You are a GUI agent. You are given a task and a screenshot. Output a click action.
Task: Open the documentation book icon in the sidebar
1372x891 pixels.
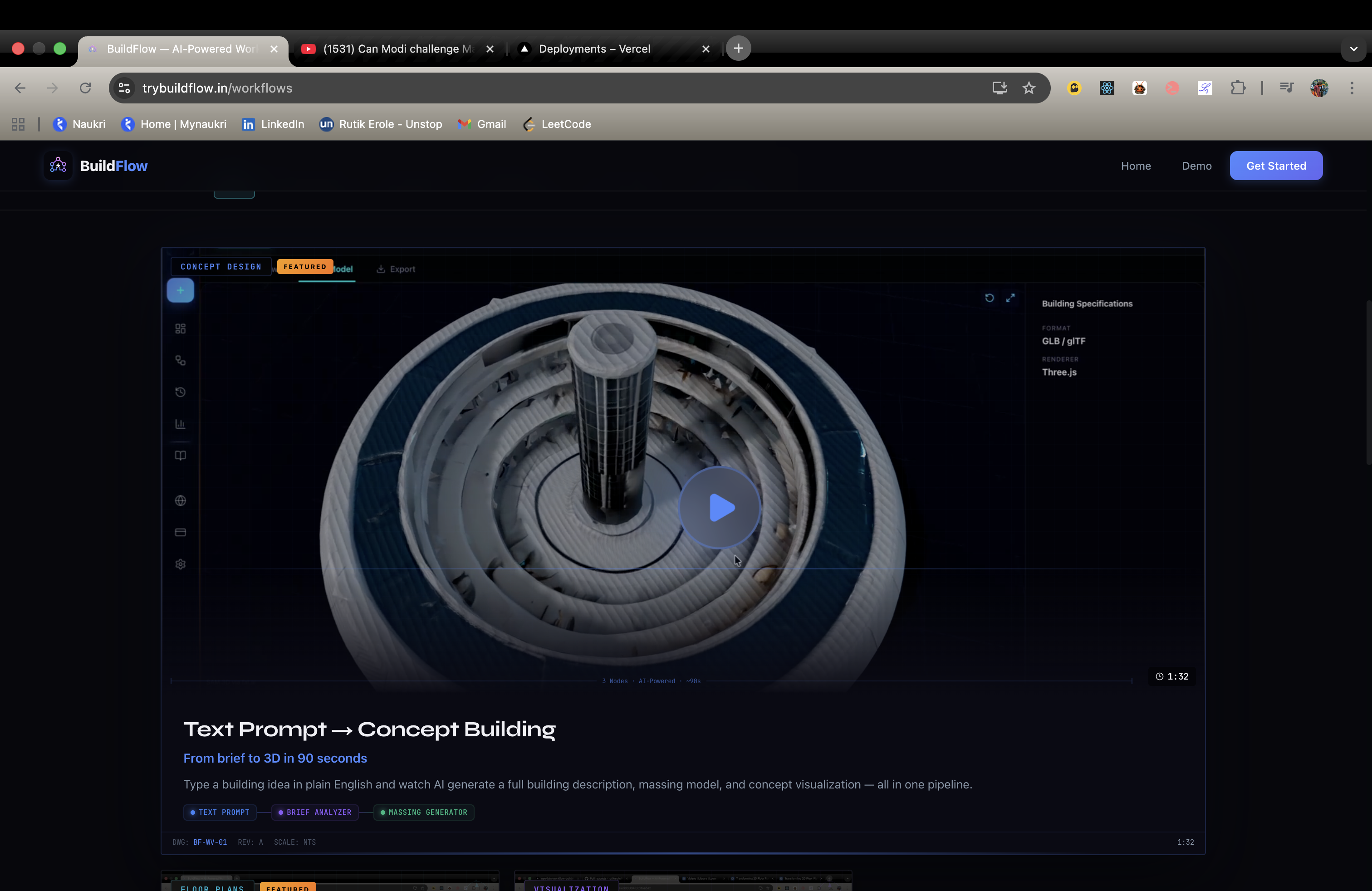pos(180,455)
